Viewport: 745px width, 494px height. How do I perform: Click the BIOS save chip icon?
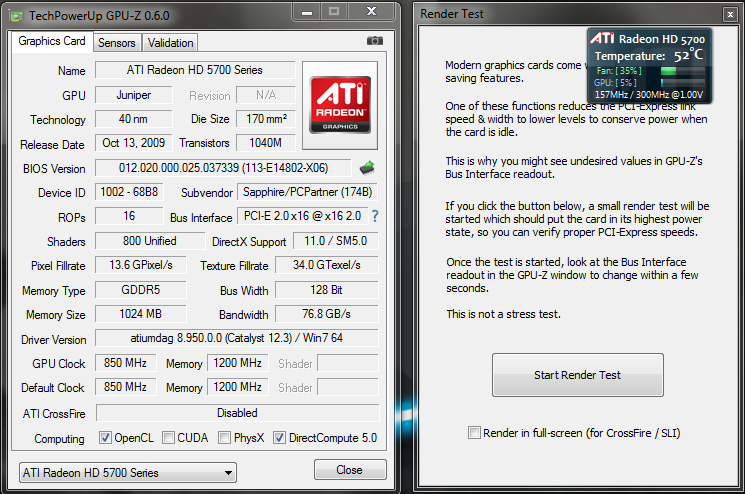click(x=367, y=168)
